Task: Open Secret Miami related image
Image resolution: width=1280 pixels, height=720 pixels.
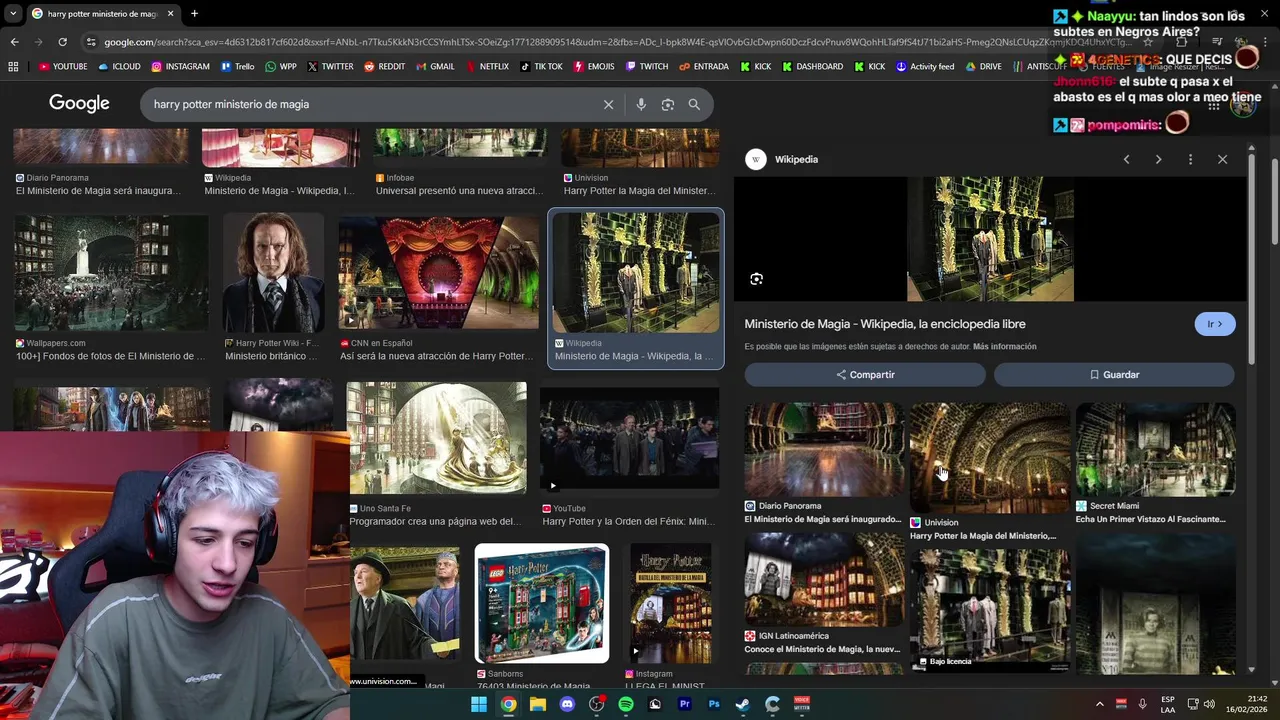Action: 1155,450
